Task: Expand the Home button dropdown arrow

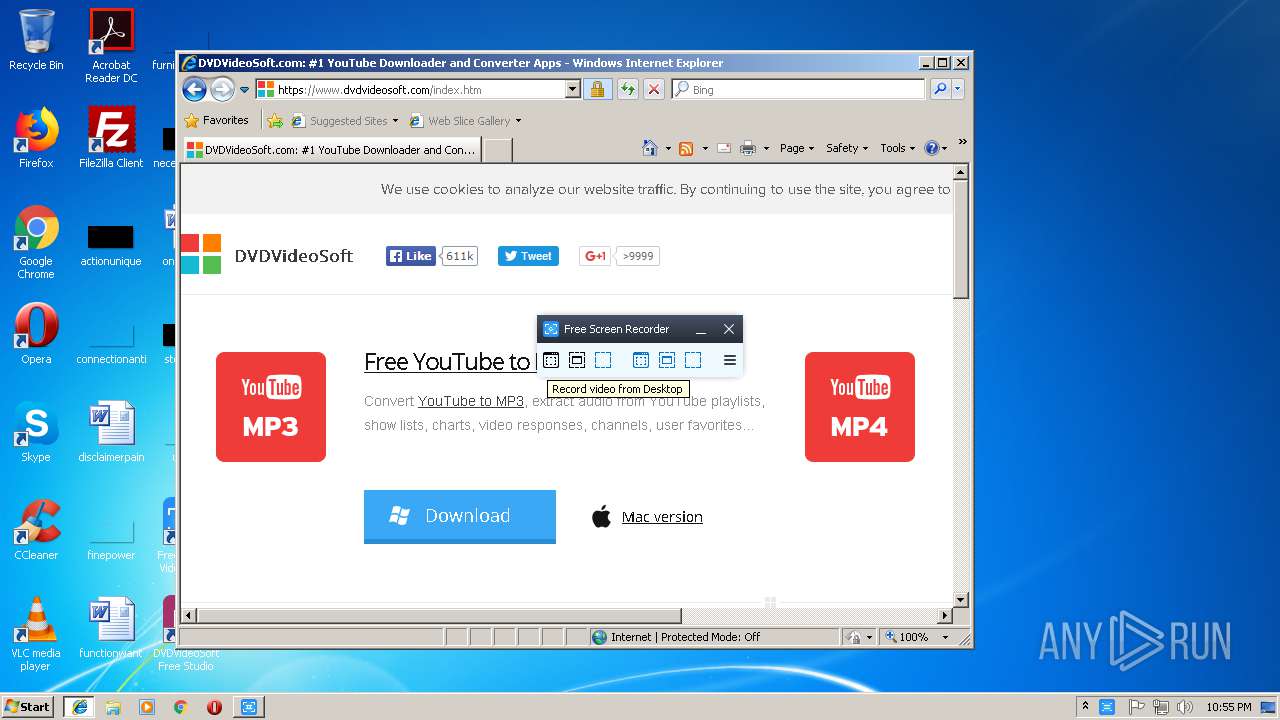Action: 668,148
